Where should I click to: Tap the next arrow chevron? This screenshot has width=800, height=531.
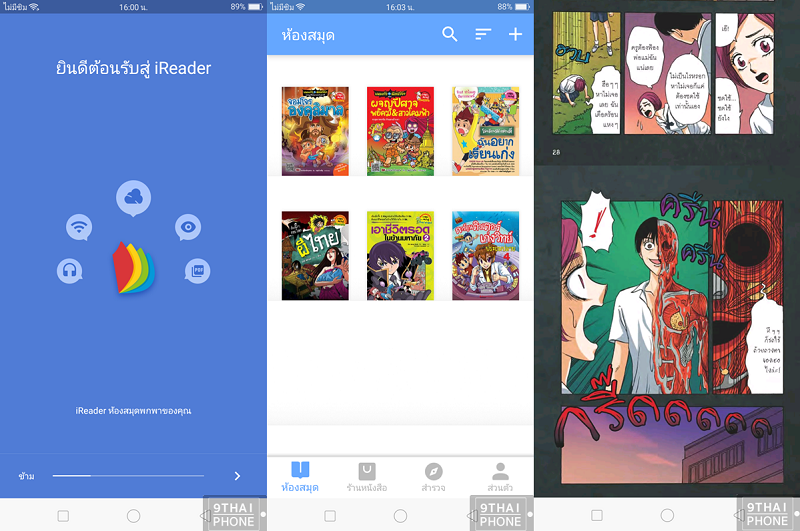[237, 476]
